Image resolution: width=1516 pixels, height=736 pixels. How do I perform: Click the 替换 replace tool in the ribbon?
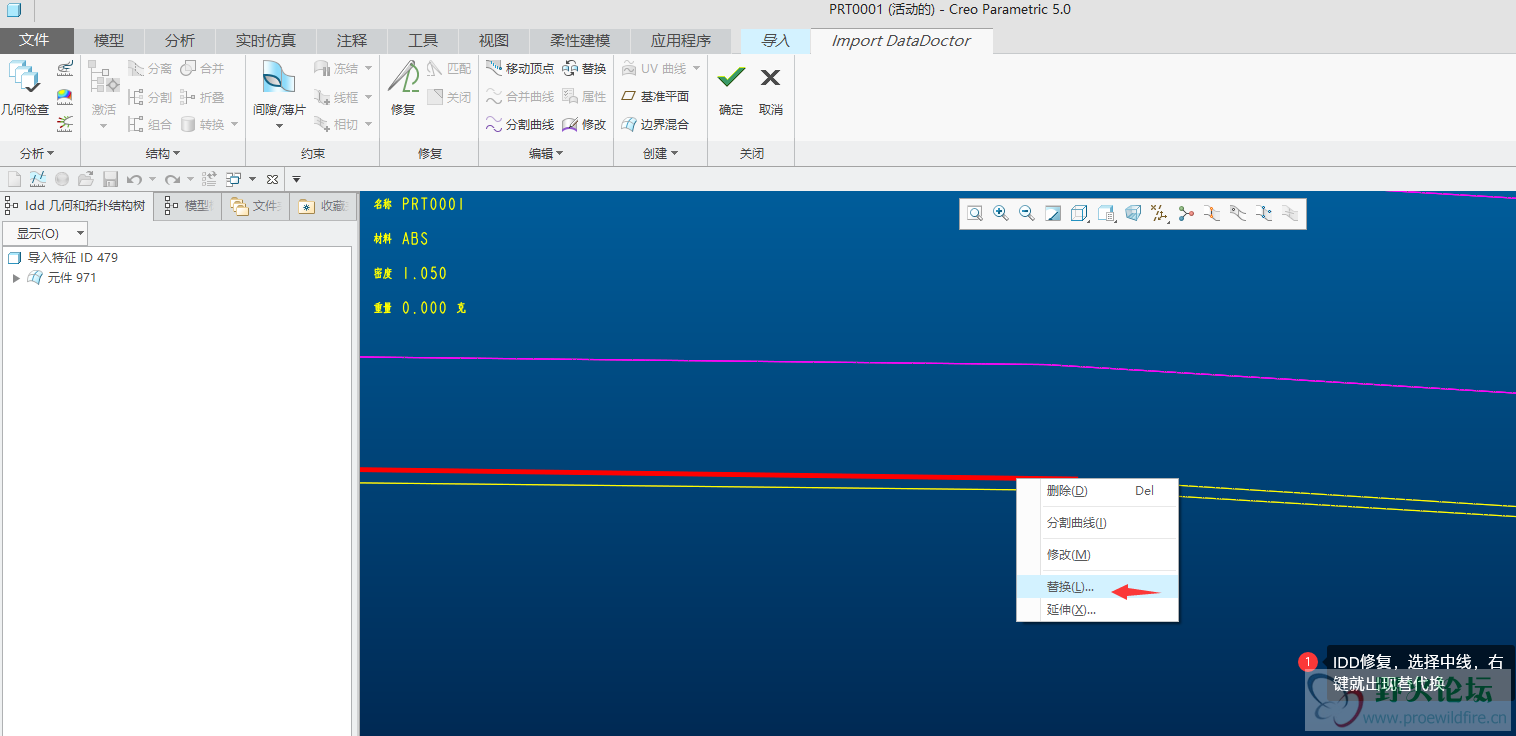pos(584,68)
